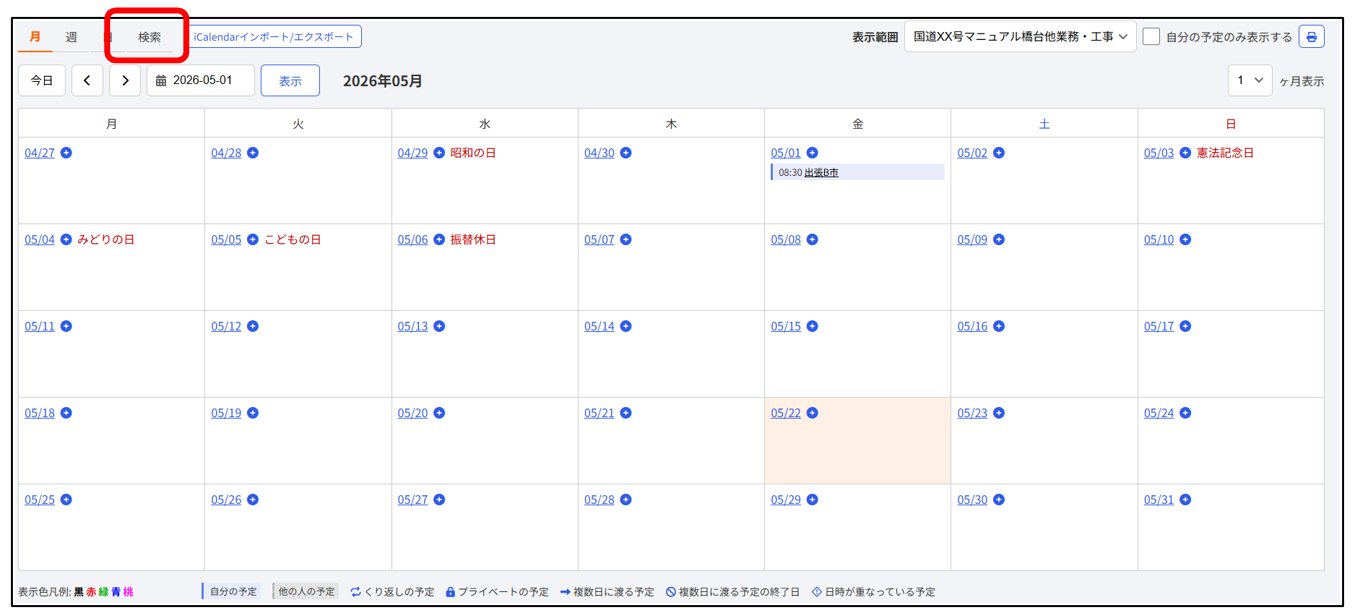Click the plus icon next to 05/24
The image size is (1355, 615).
[1185, 413]
